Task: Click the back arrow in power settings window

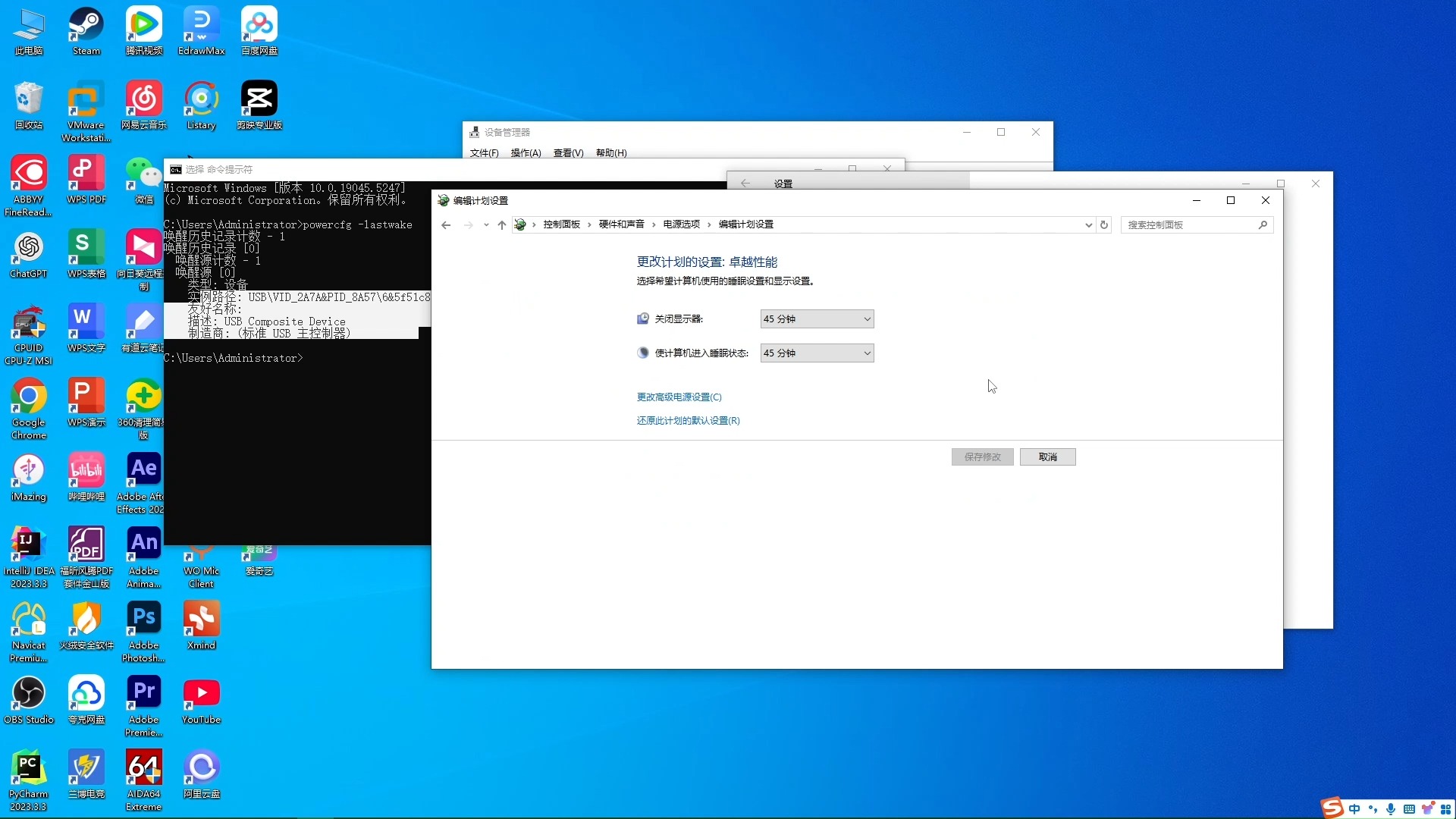Action: 446,224
